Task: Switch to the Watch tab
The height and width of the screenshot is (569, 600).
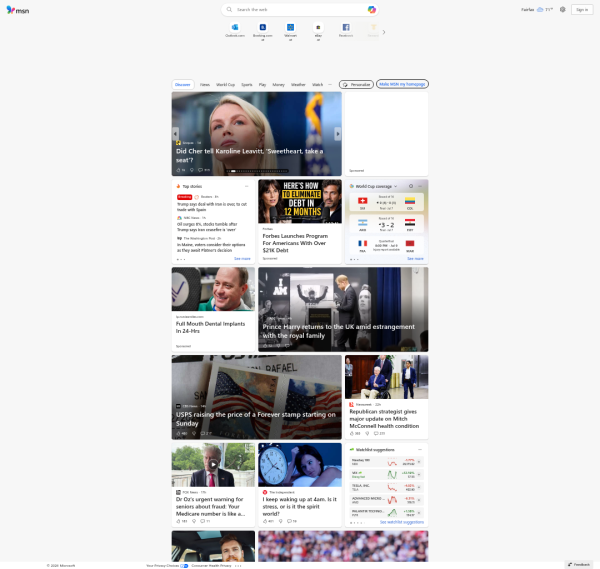Action: 317,85
